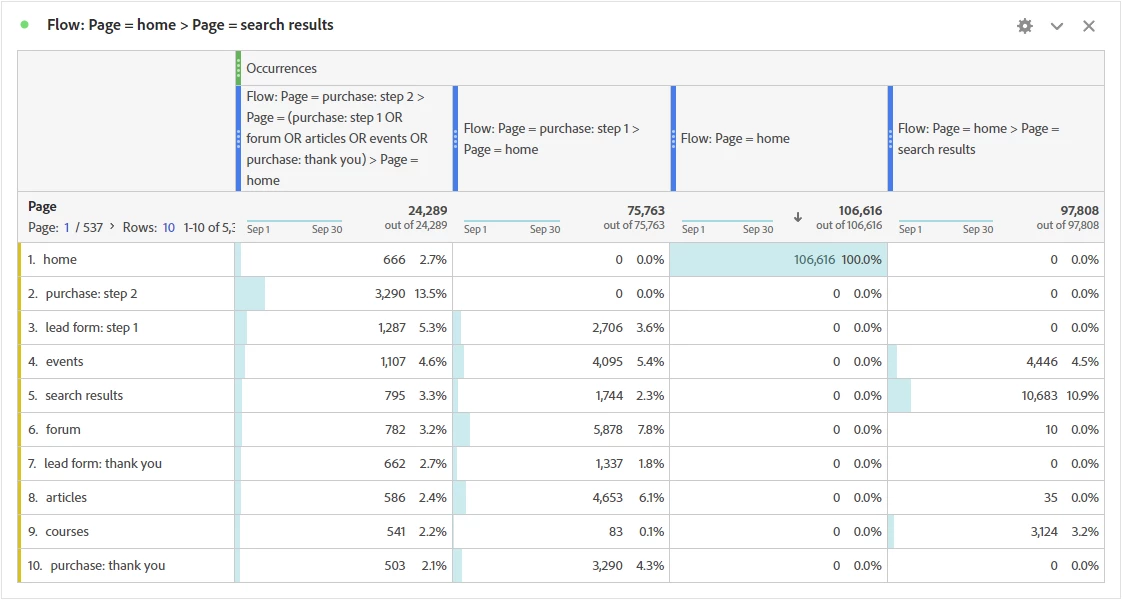Screen dimensions: 1122x600
Task: Select row 10 purchase: thank you
Action: [x=127, y=565]
